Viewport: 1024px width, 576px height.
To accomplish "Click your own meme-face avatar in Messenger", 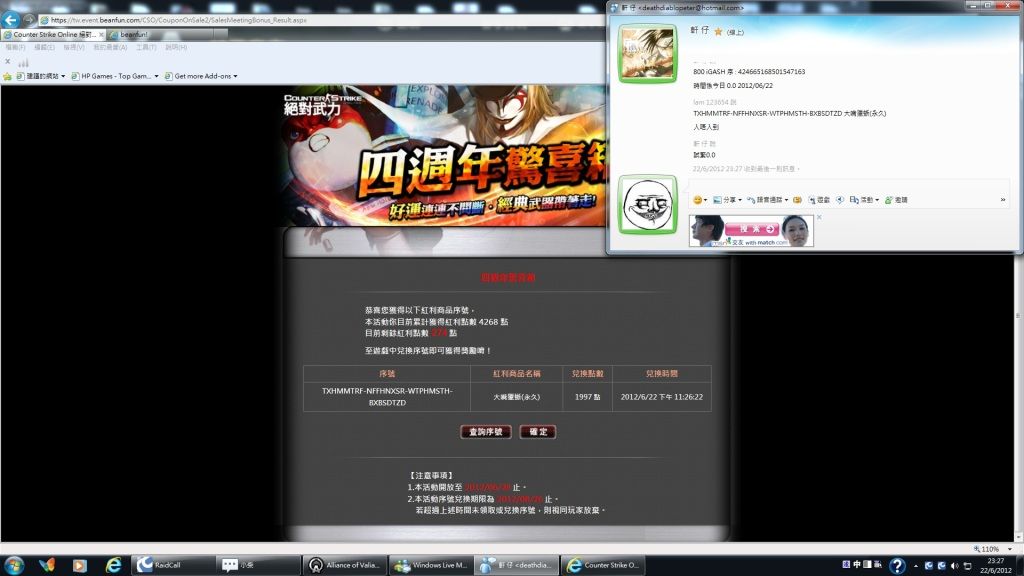I will tap(648, 205).
